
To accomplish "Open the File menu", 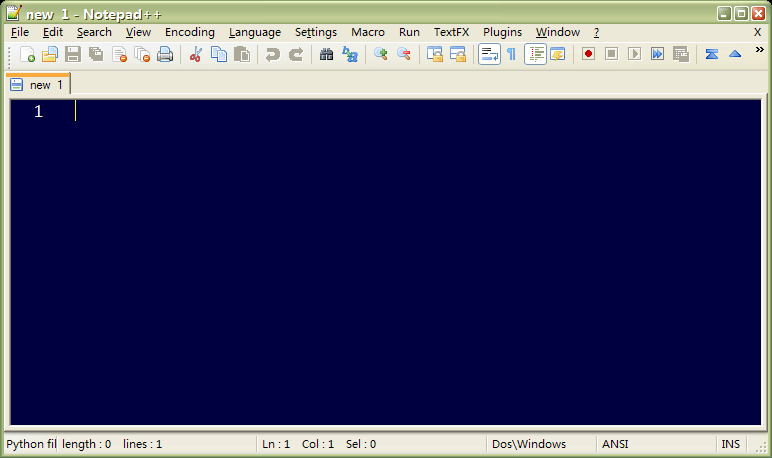I will [20, 32].
